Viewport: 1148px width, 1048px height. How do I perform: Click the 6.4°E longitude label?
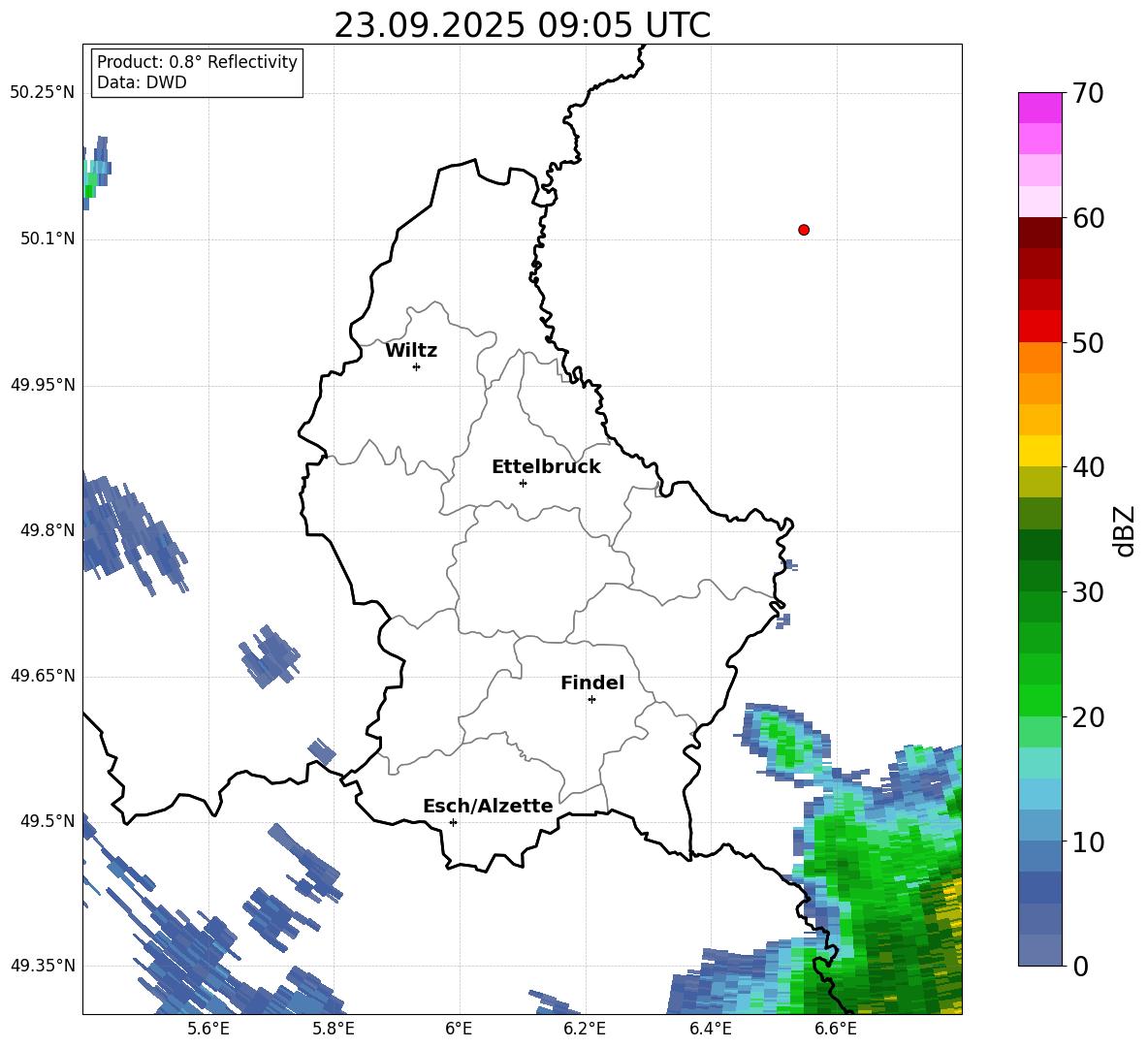[x=710, y=1029]
